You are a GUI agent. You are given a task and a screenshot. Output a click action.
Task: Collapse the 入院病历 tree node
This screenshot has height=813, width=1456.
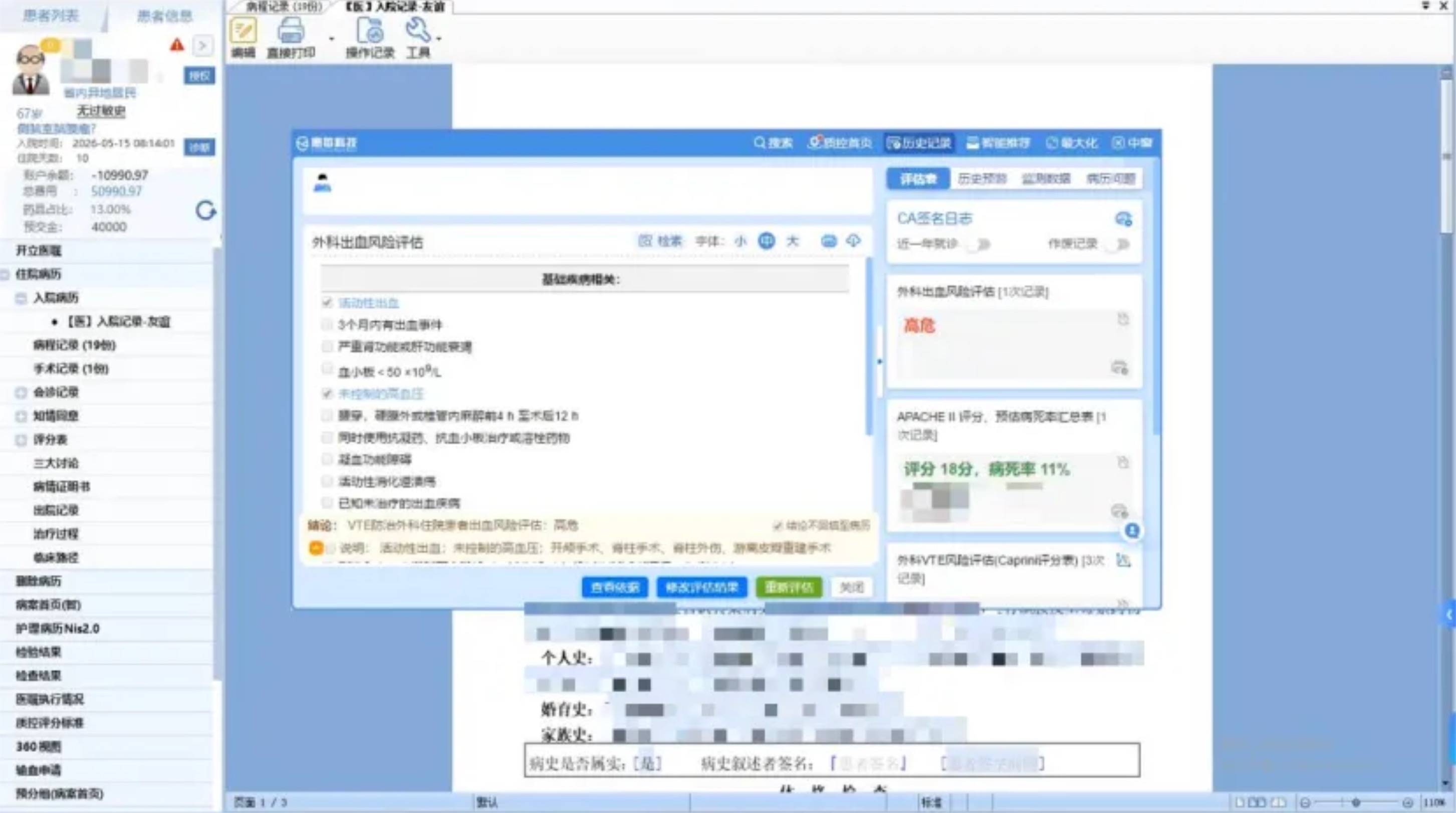[21, 298]
